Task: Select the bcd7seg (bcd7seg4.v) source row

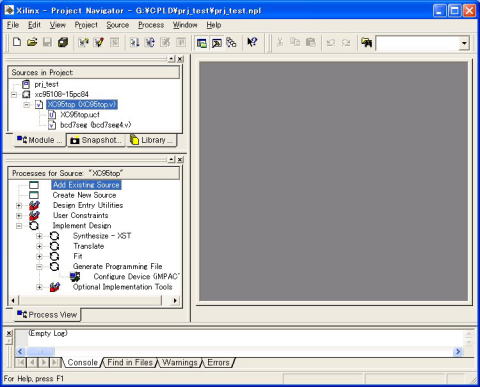Action: pos(96,125)
